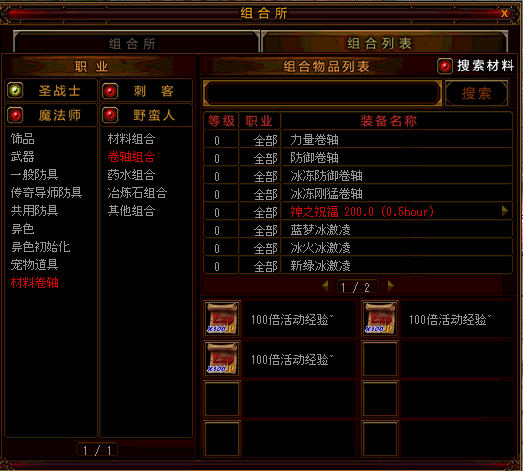
Task: Select the 野蛮人 class radio button
Action: point(110,115)
